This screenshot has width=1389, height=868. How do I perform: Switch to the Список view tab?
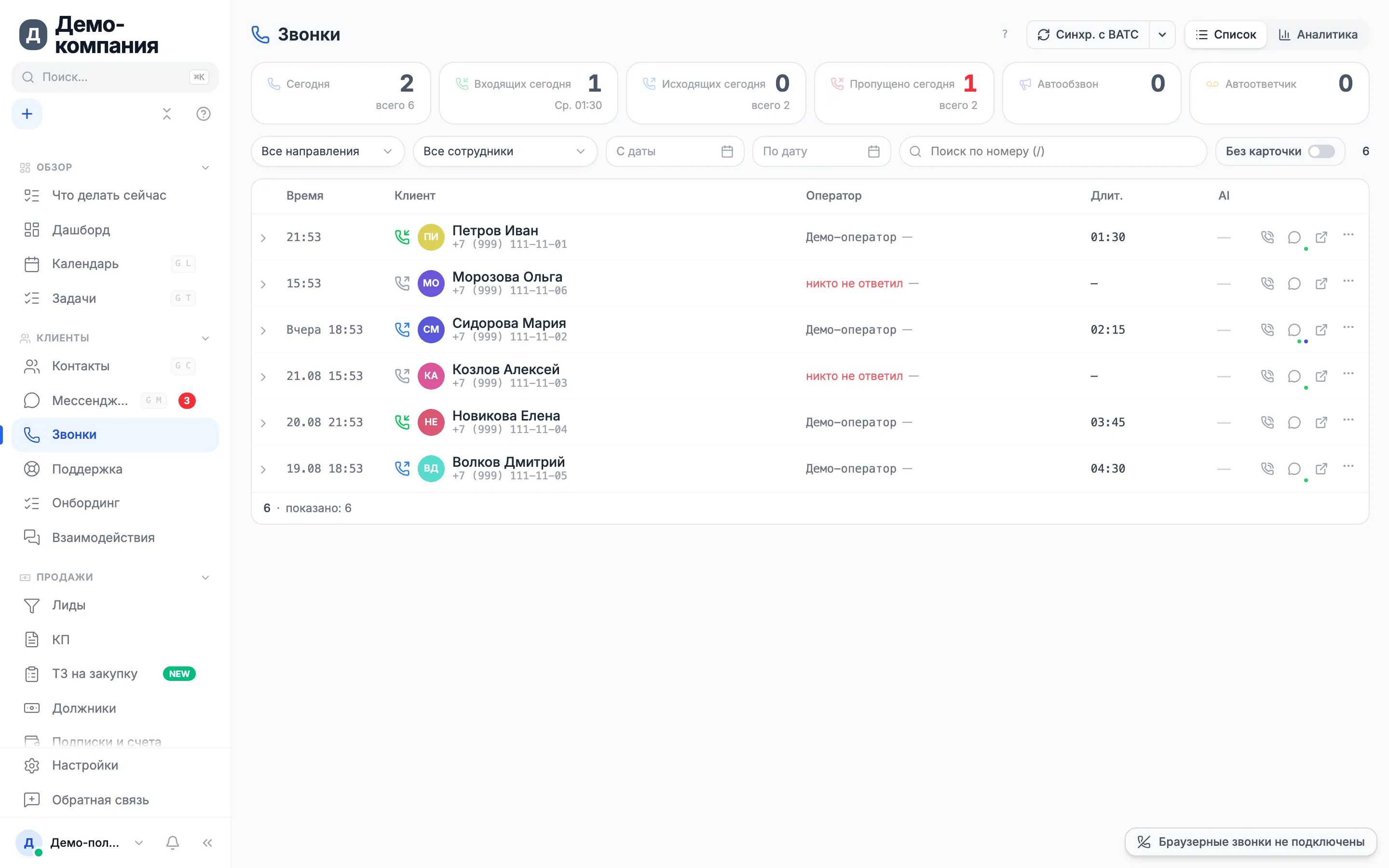(x=1226, y=34)
